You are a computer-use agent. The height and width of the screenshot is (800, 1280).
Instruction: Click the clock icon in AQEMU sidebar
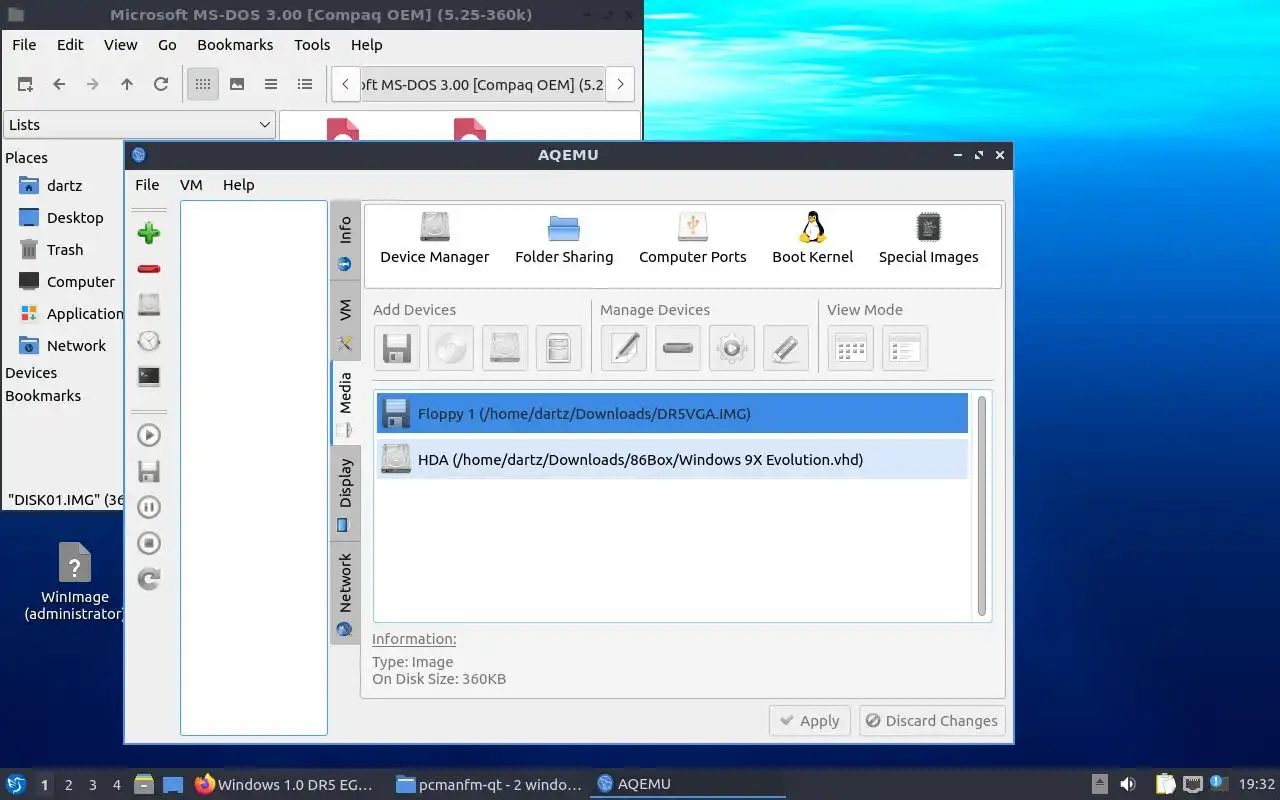click(x=149, y=341)
